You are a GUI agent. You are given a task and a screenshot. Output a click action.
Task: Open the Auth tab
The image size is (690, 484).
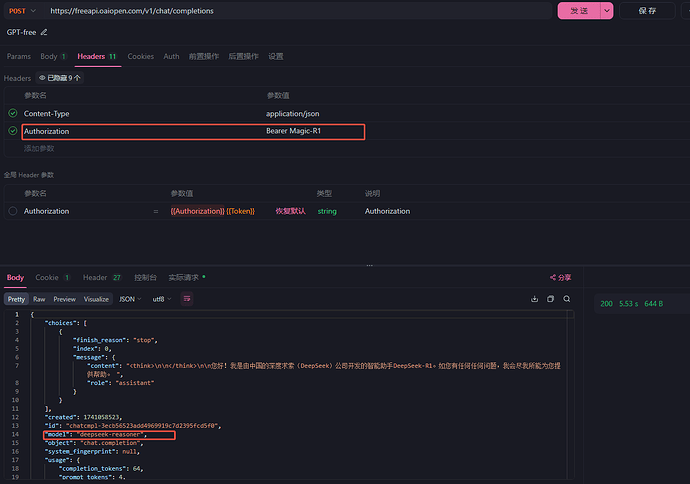click(172, 56)
